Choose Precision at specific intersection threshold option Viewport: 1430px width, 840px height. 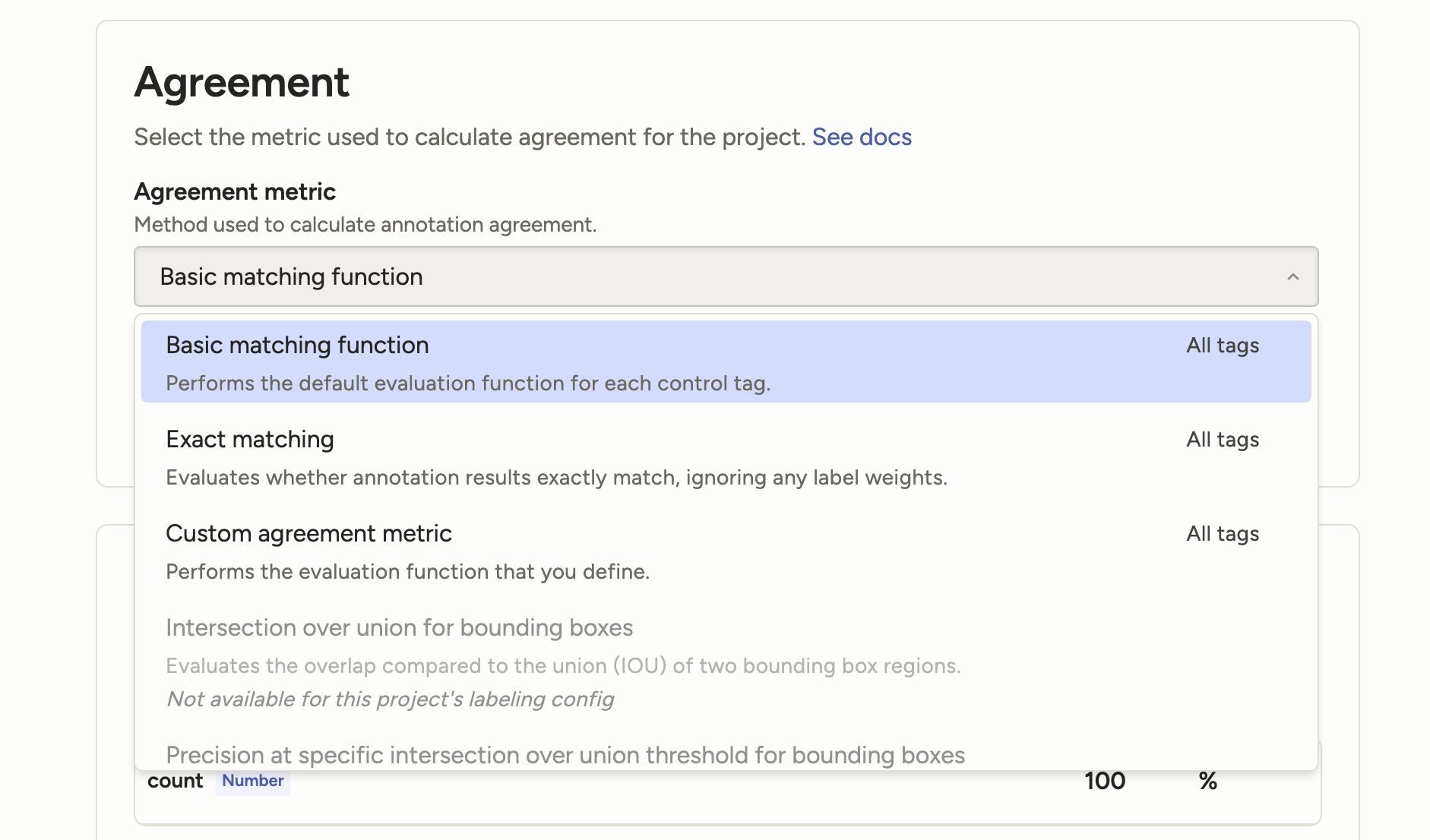[565, 755]
